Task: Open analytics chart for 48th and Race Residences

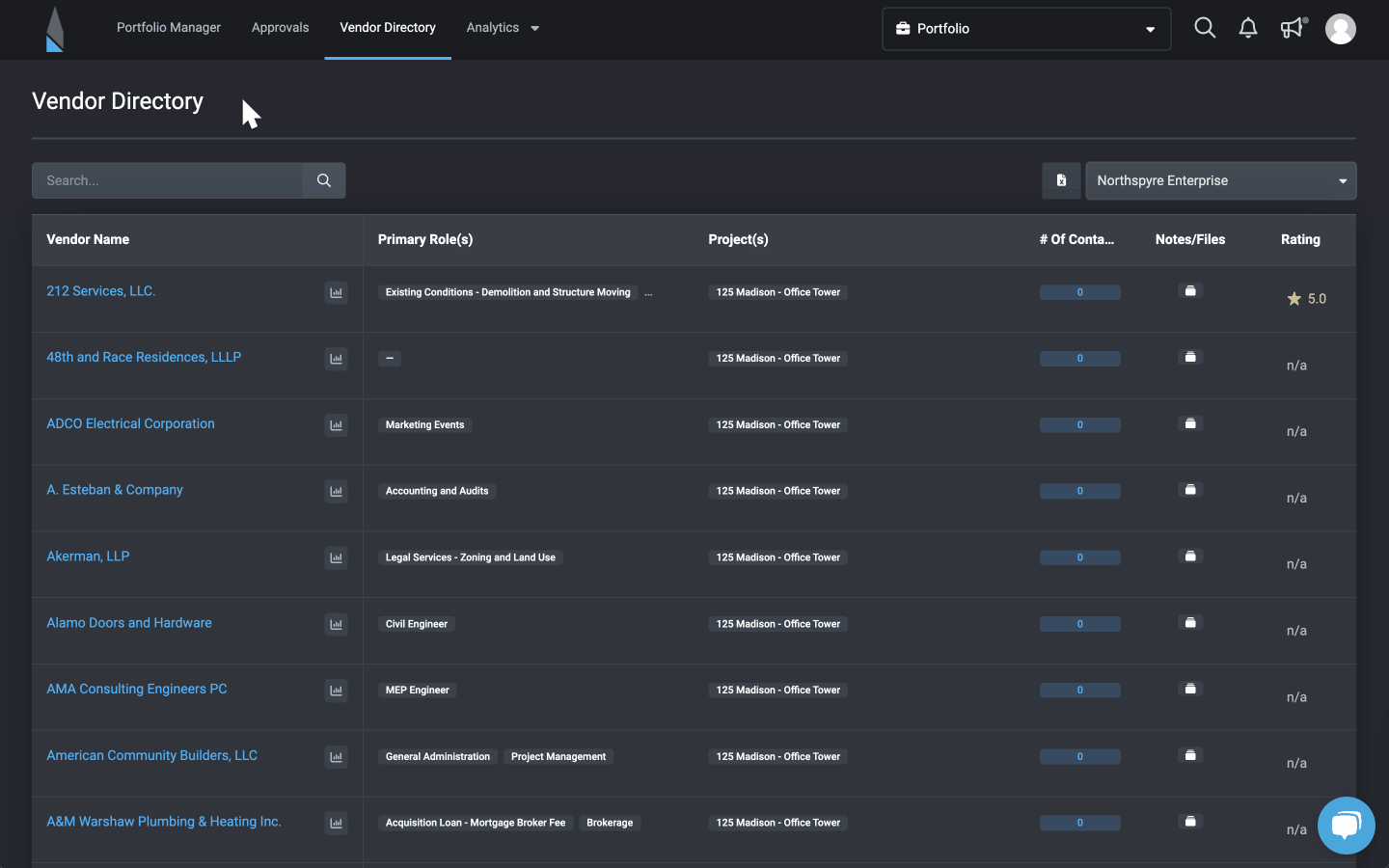Action: click(x=336, y=359)
